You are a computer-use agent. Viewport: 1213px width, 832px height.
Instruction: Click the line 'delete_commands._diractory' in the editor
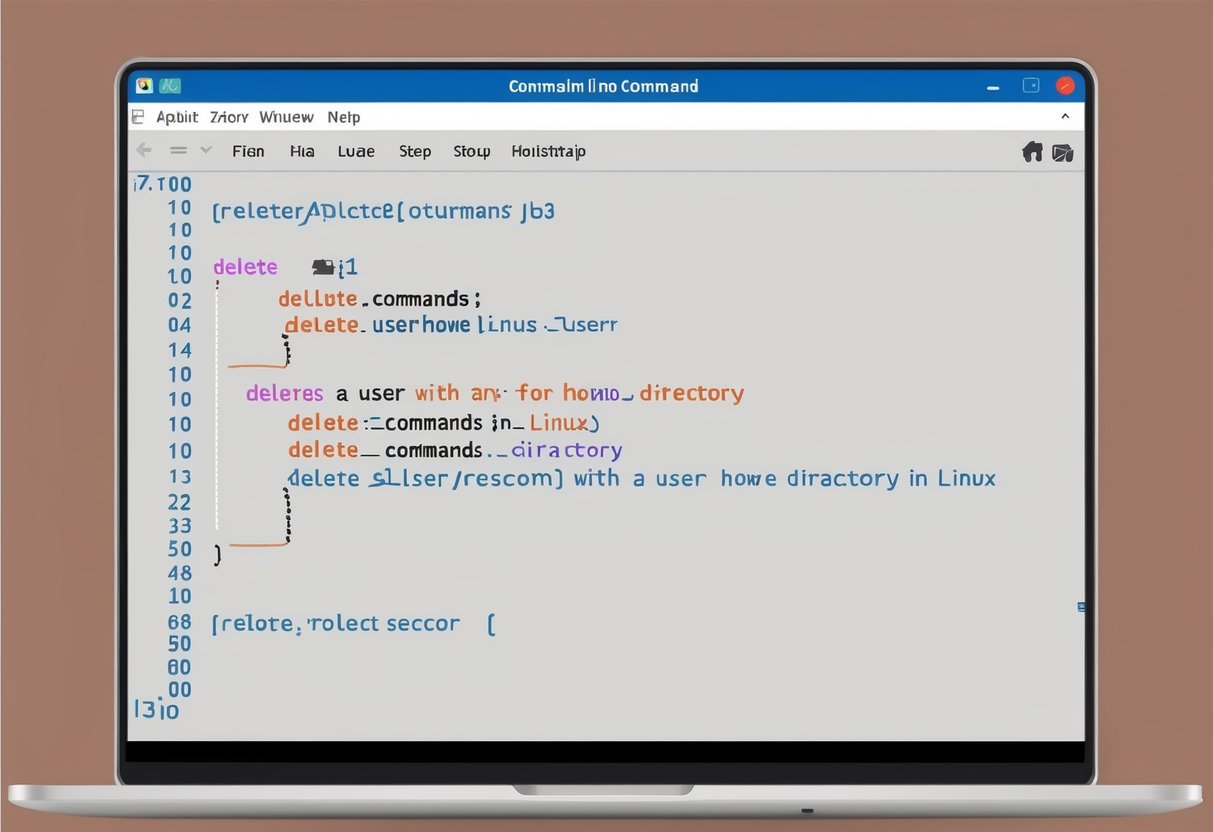click(455, 450)
